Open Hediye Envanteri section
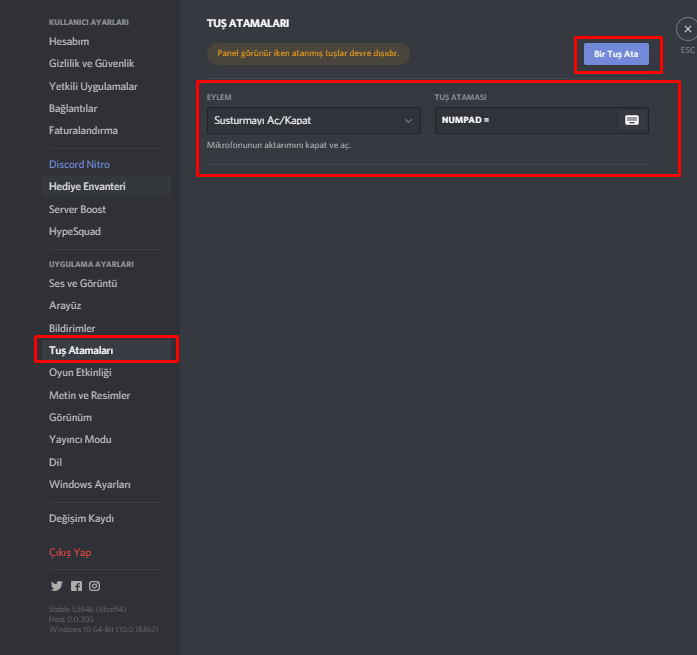The width and height of the screenshot is (697, 655). (x=87, y=186)
